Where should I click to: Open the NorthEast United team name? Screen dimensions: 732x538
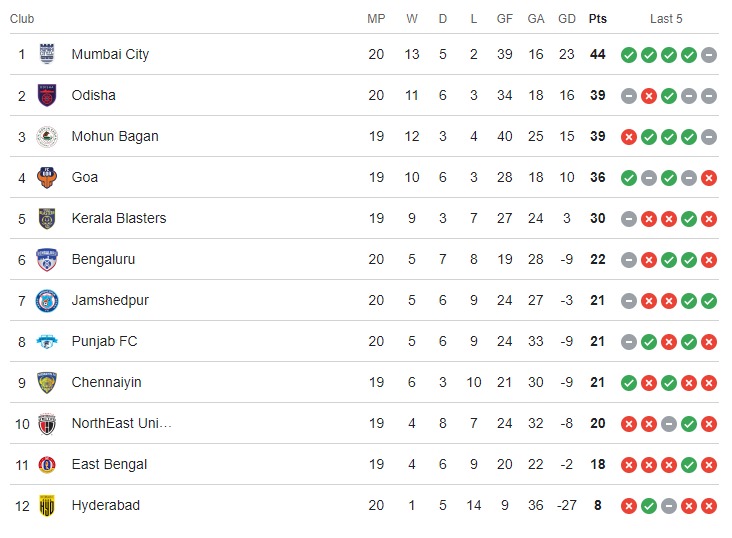[x=121, y=423]
